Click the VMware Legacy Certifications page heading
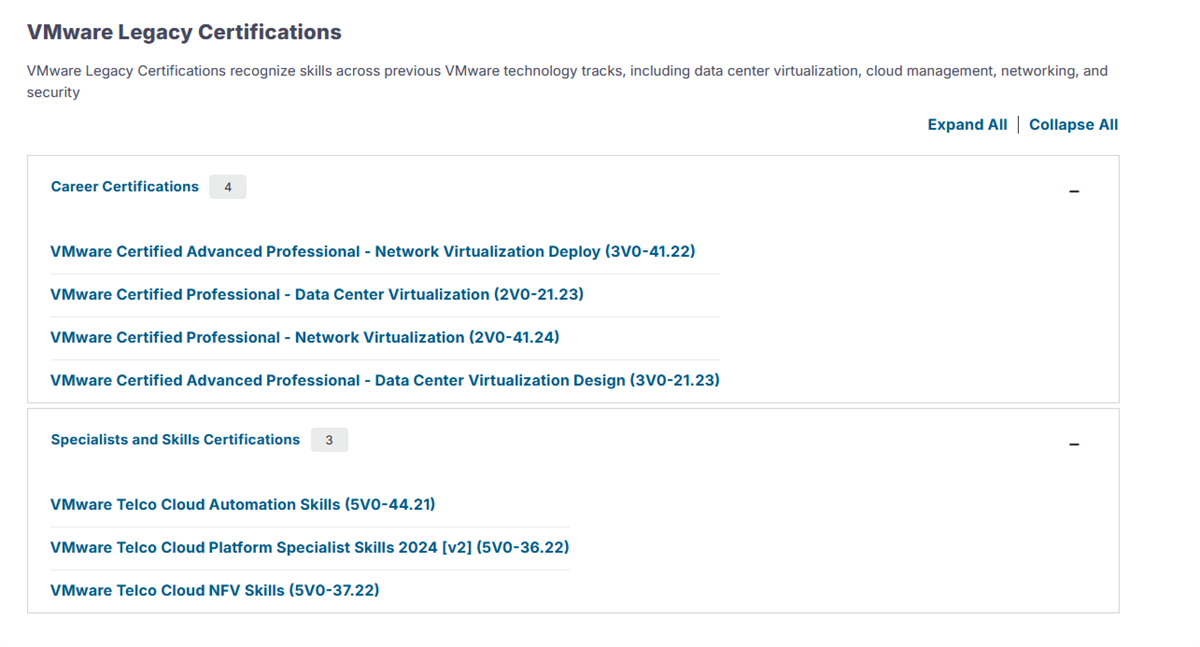The width and height of the screenshot is (1200, 647). (184, 33)
